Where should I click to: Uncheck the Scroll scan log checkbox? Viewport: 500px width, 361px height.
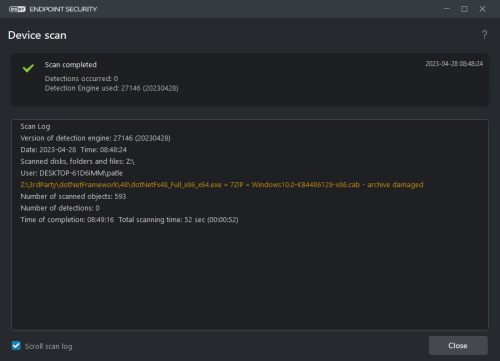coord(16,345)
